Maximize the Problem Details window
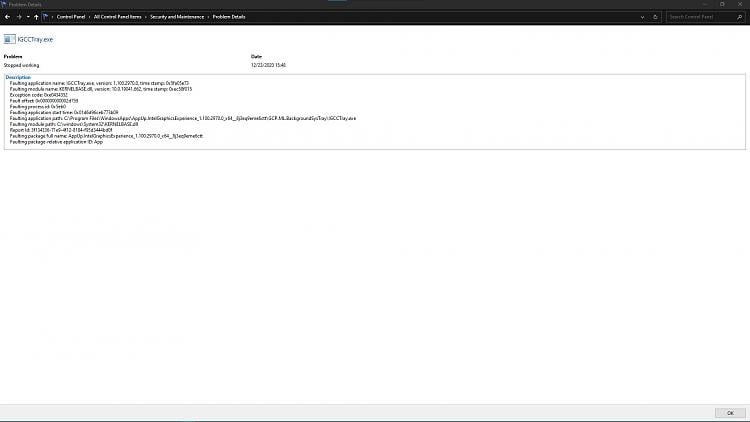This screenshot has height=422, width=750. point(722,4)
